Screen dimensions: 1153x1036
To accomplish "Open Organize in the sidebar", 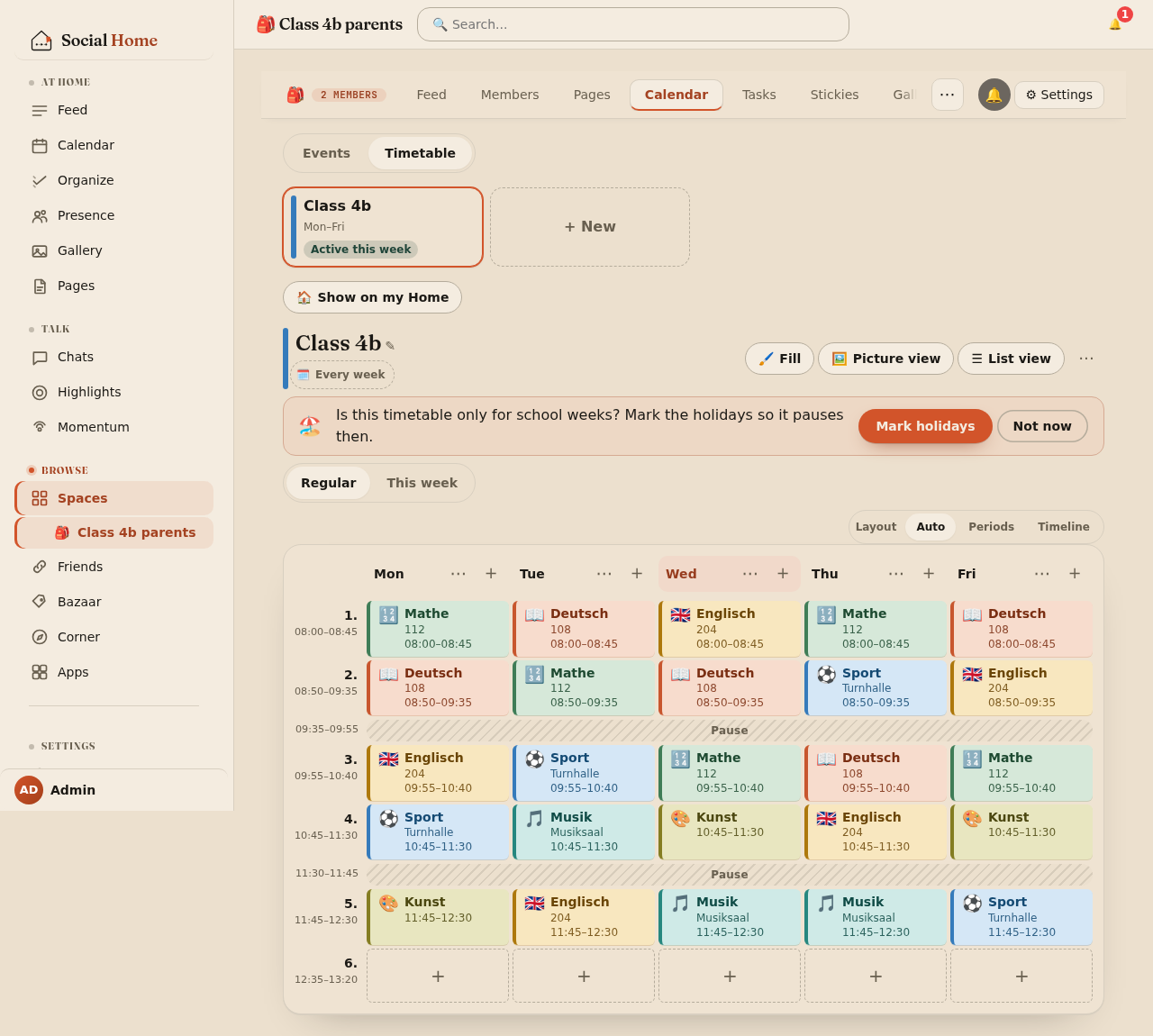I will point(113,180).
